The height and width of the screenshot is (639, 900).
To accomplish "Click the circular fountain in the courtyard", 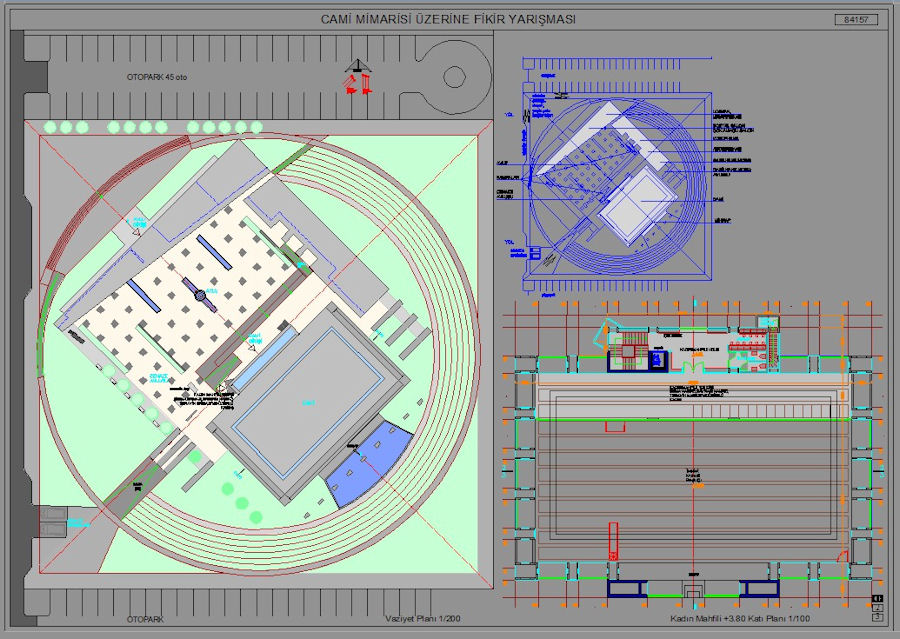I will [200, 295].
